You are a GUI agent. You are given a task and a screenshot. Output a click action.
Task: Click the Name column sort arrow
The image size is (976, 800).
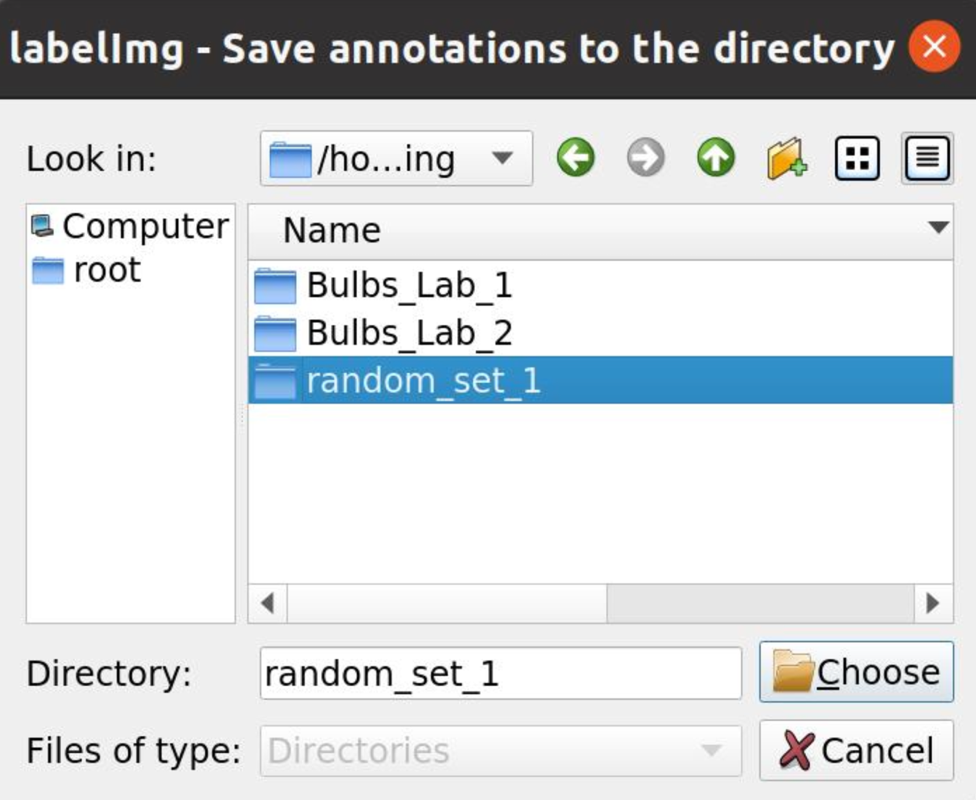tap(938, 228)
